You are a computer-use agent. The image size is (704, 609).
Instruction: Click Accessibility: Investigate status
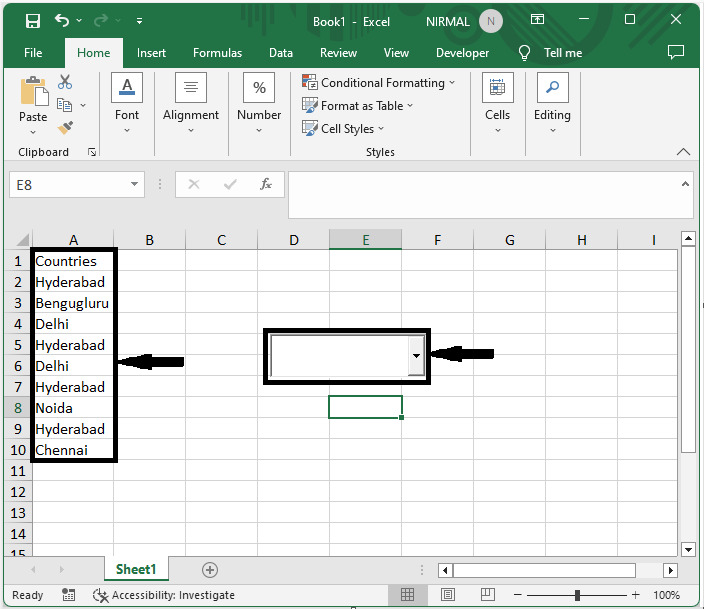[163, 595]
